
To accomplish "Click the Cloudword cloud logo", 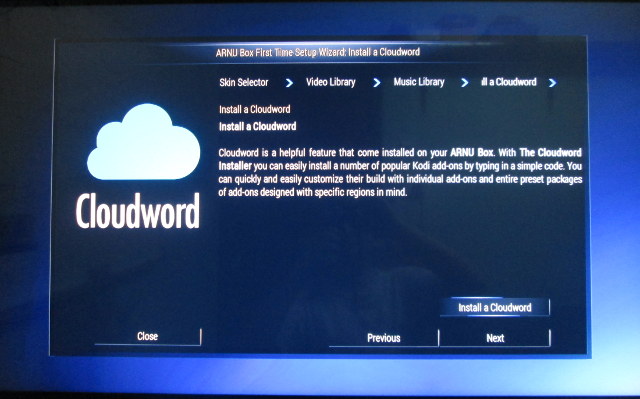I will (144, 142).
